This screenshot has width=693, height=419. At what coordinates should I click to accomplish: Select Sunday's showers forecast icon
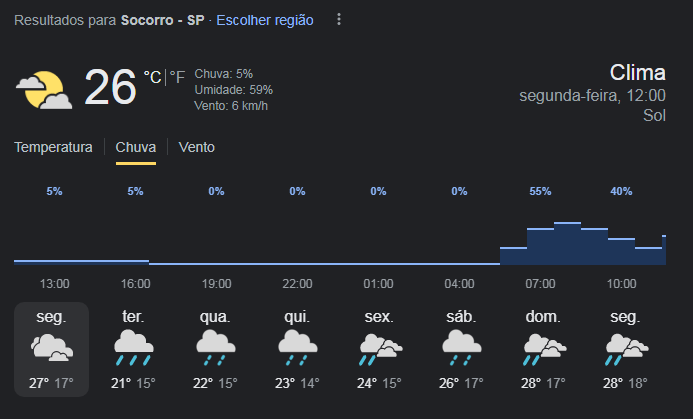click(544, 349)
